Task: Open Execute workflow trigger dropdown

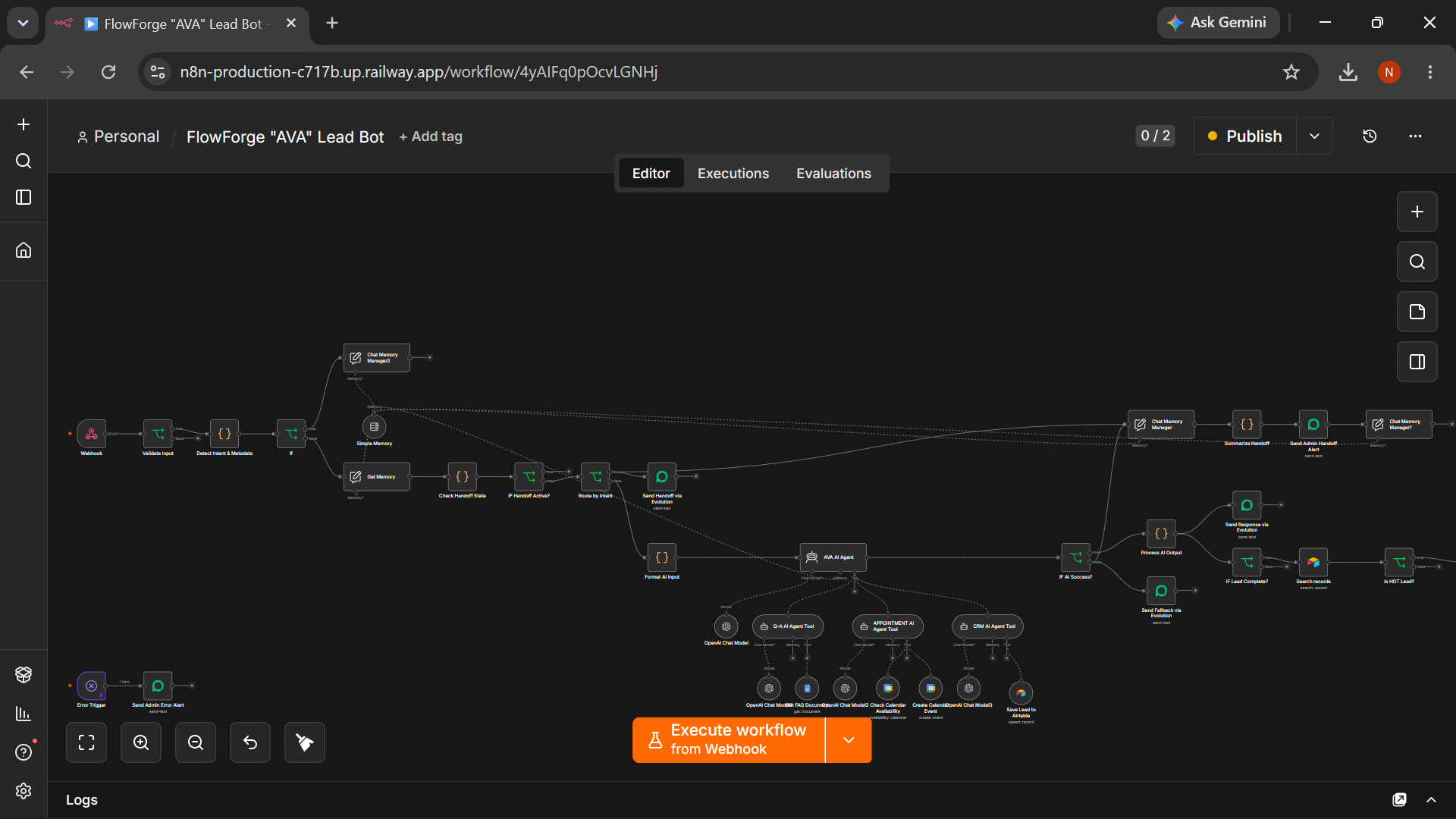Action: pyautogui.click(x=849, y=740)
